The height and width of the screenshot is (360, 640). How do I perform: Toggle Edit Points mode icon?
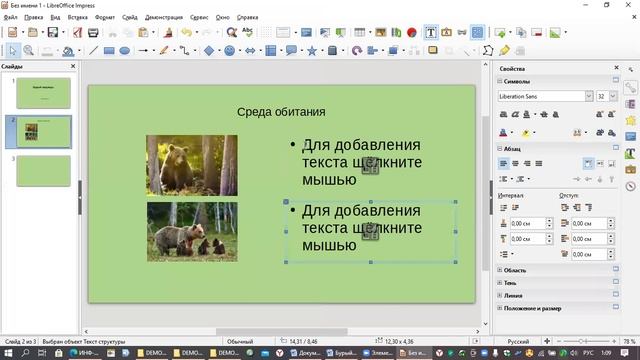pyautogui.click(x=488, y=51)
